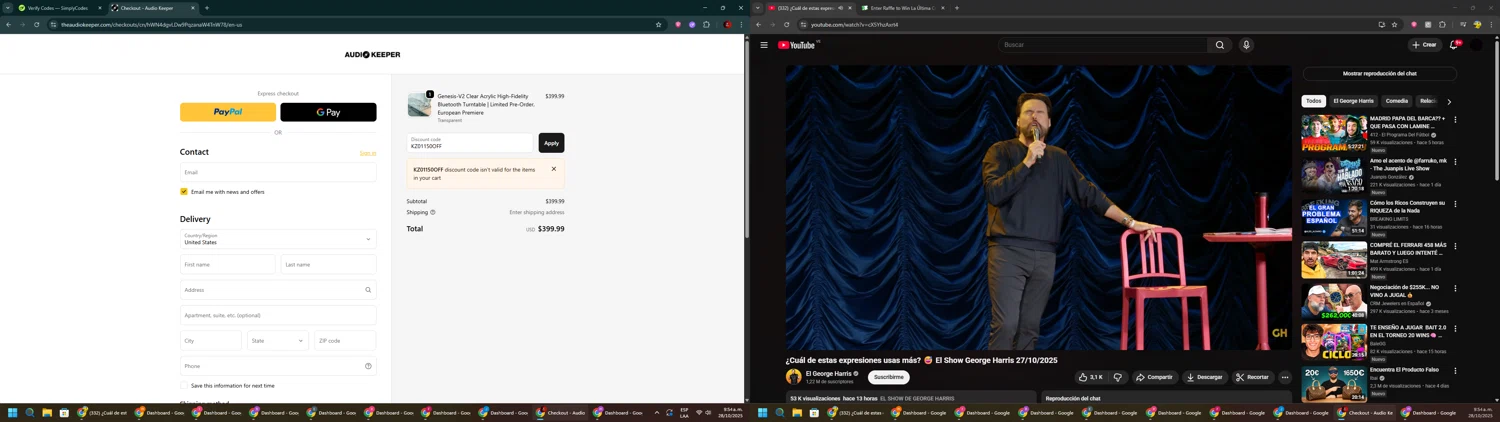
Task: Focus the Email input field
Action: pyautogui.click(x=278, y=172)
